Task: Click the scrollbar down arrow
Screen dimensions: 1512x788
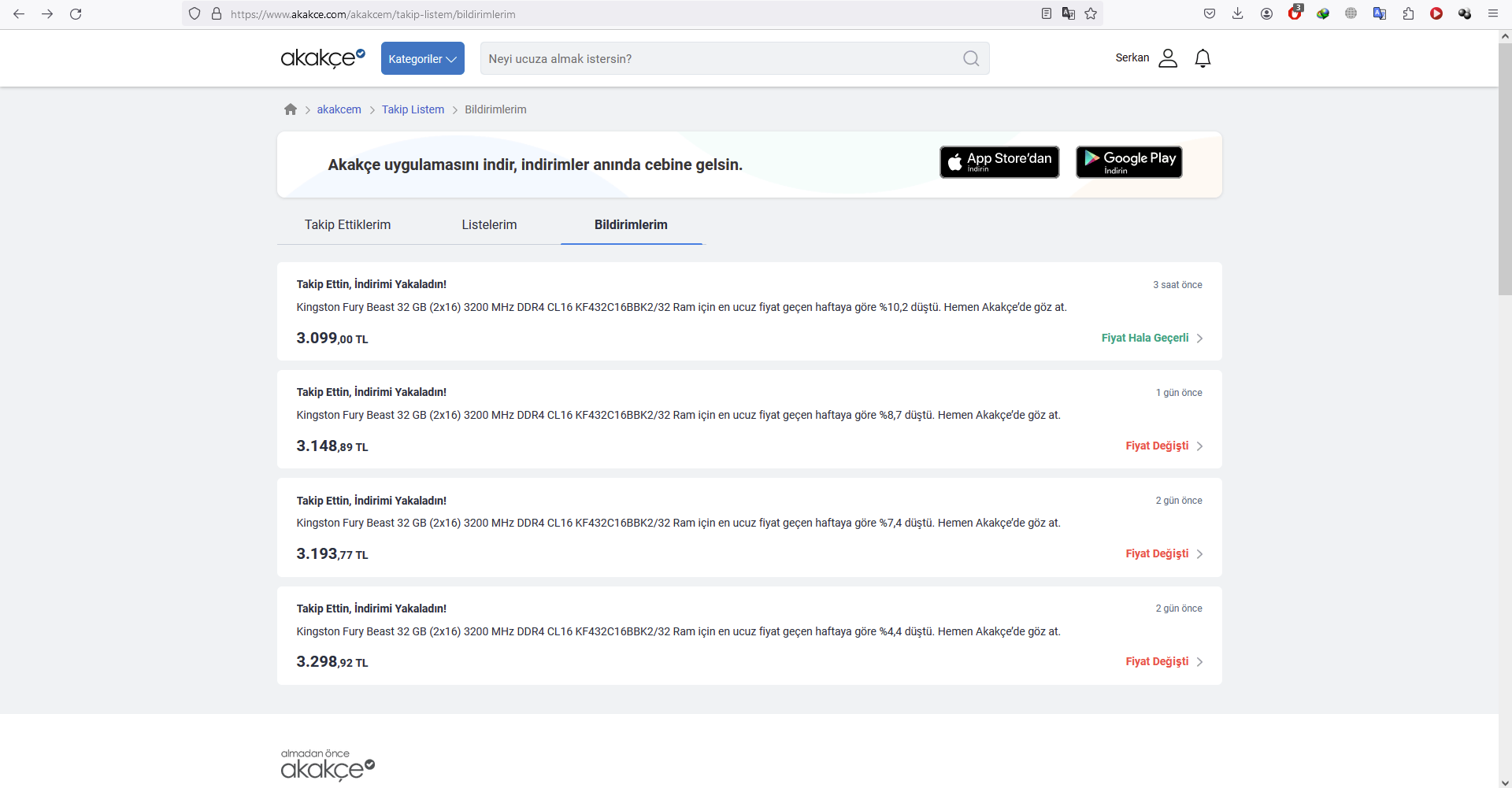Action: point(1505,782)
